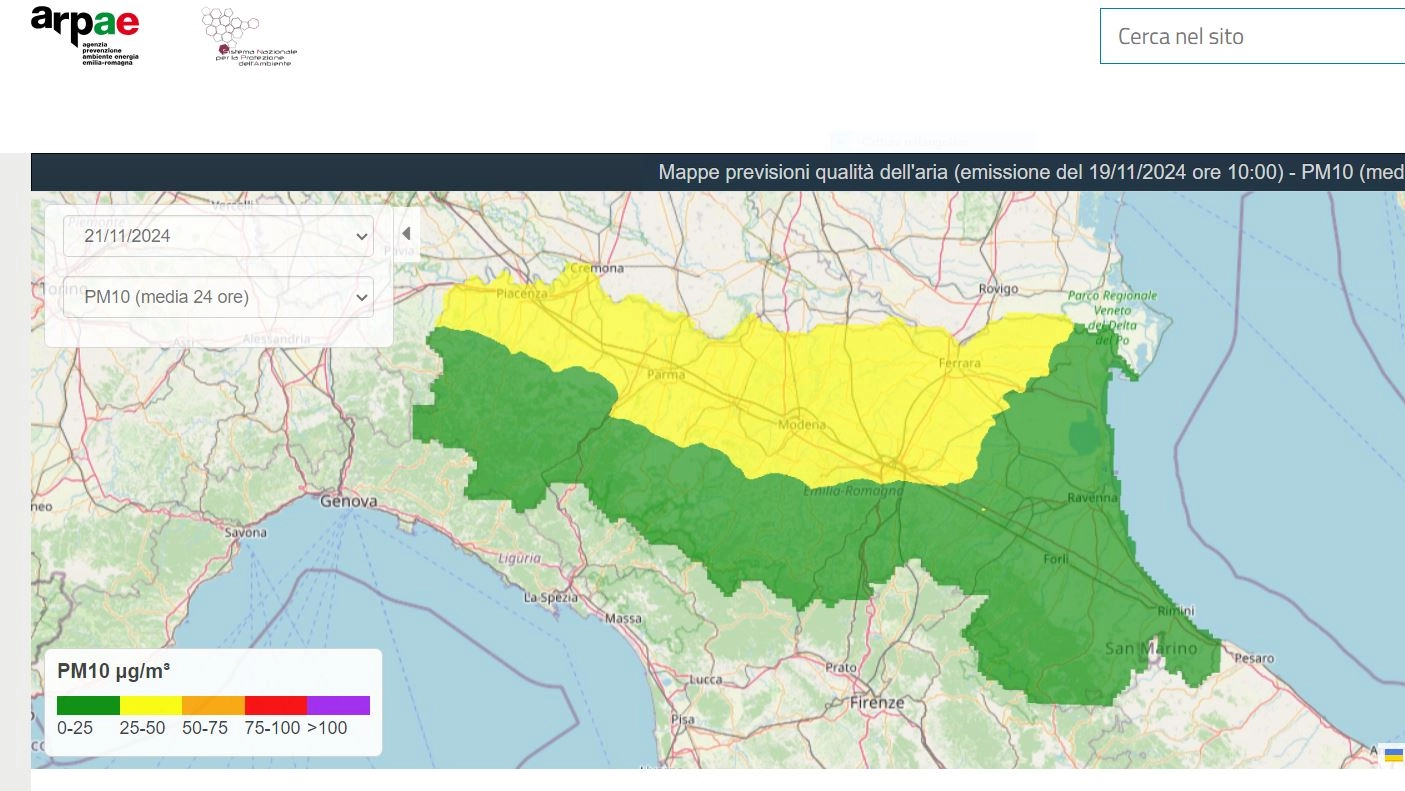Click the La Spezia label on the map
This screenshot has height=791, width=1405.
point(550,598)
